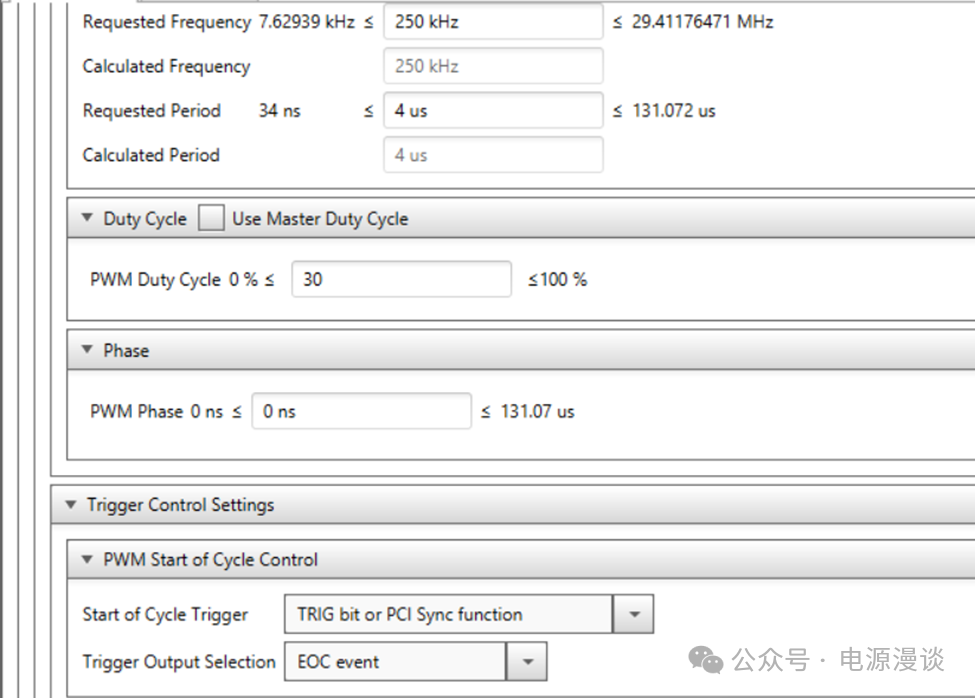Click the Calculated Period read-only field
This screenshot has height=698, width=975.
493,155
